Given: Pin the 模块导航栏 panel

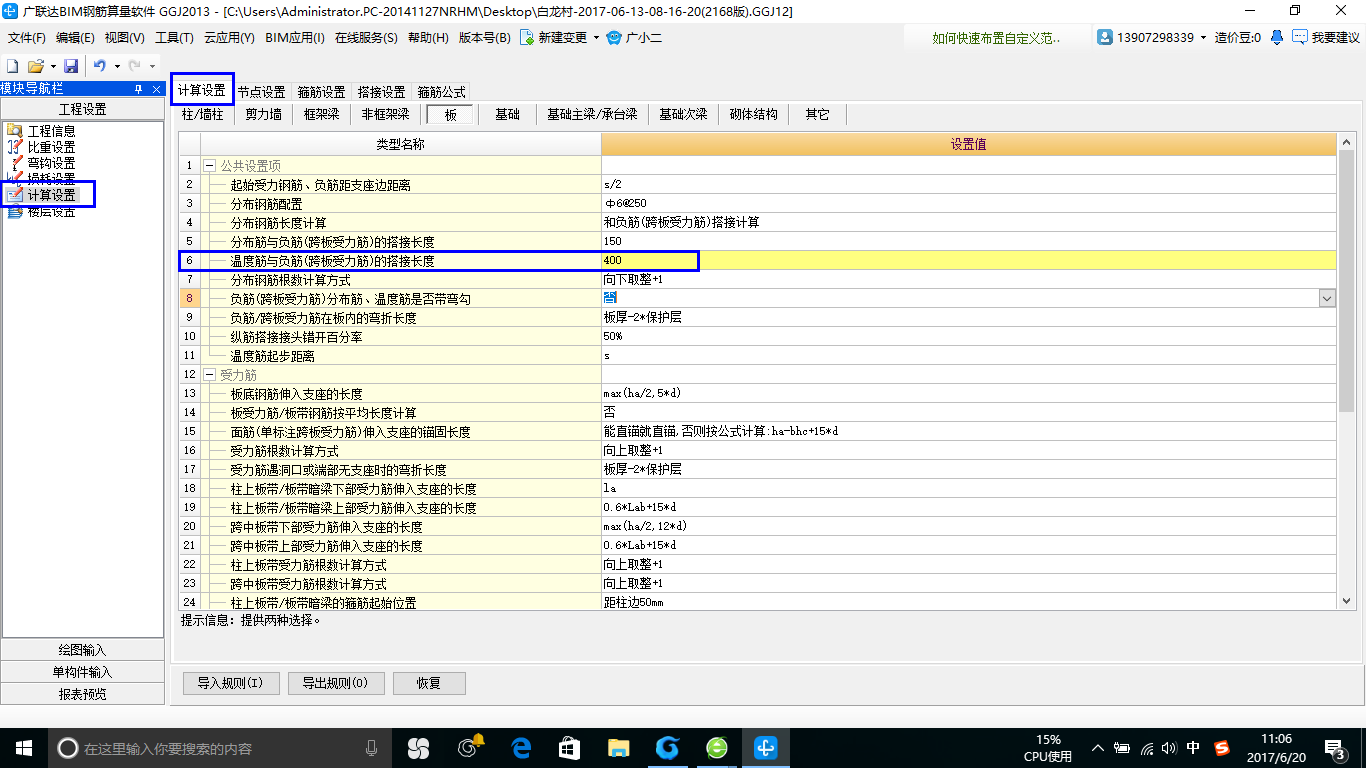Looking at the screenshot, I should click(138, 89).
